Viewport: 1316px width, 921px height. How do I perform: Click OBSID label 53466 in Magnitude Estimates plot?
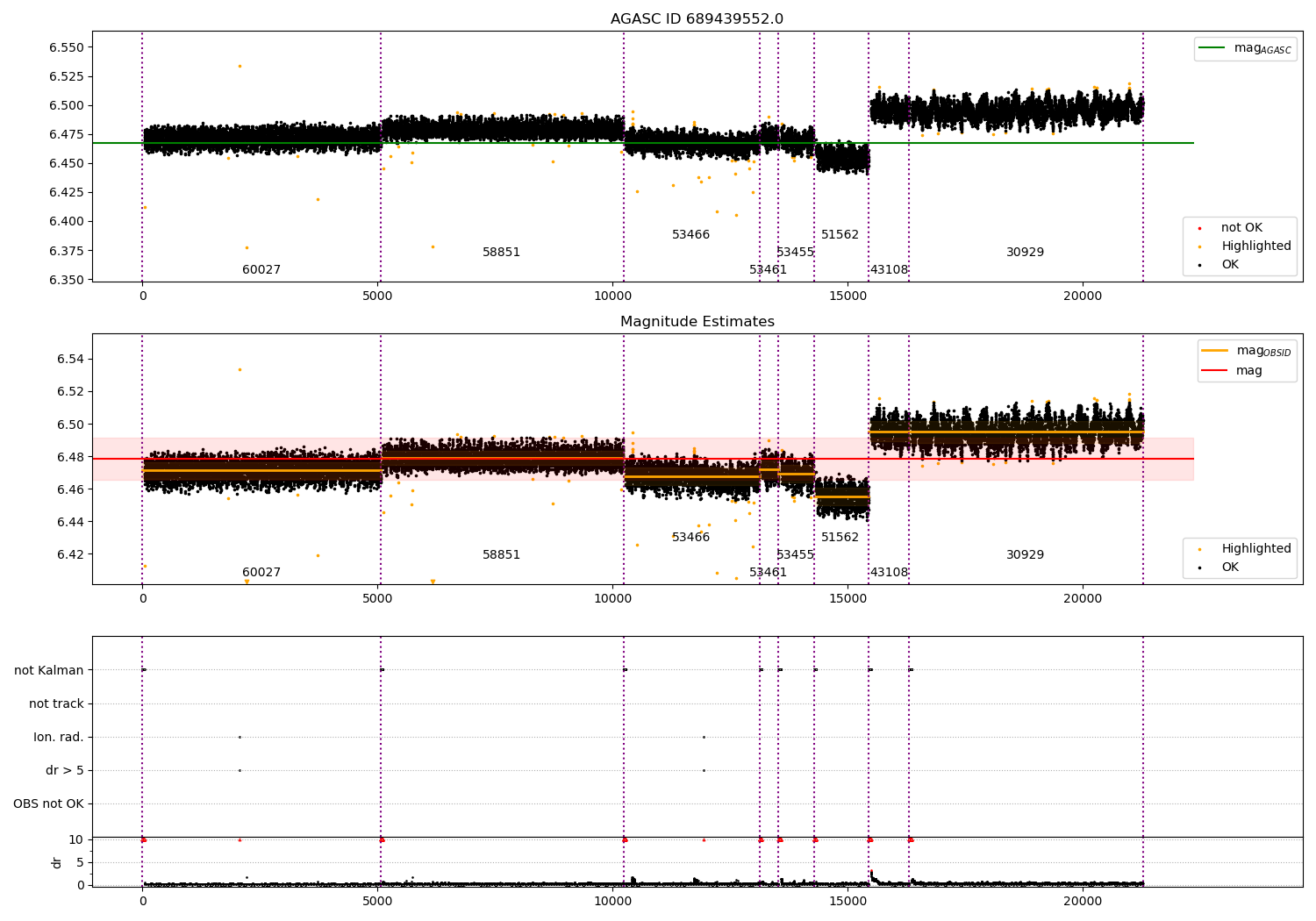[x=690, y=538]
